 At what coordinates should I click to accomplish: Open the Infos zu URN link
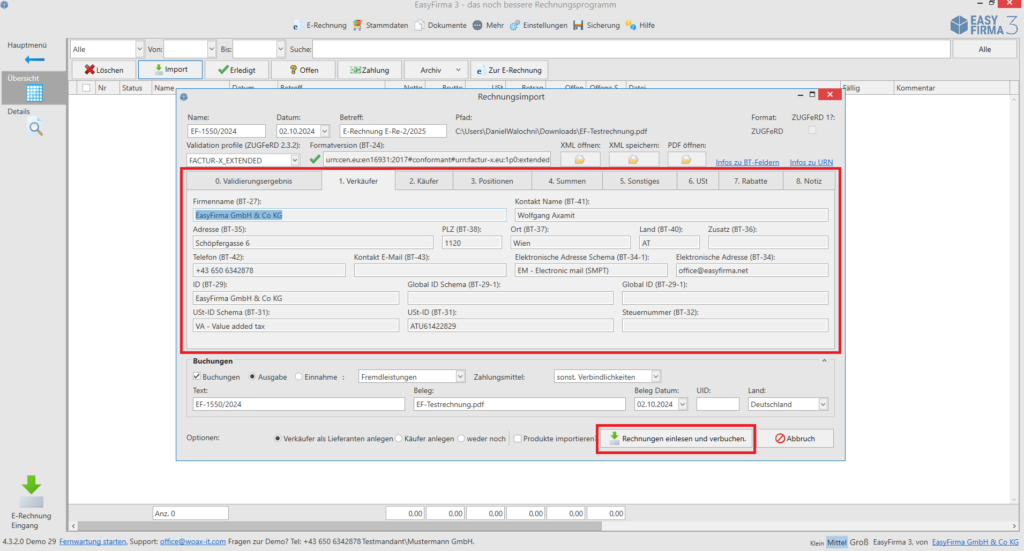coord(811,163)
